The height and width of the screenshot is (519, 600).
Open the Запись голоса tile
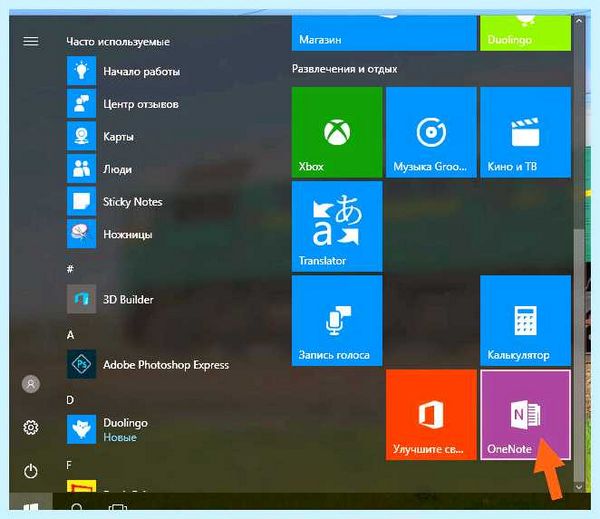337,321
